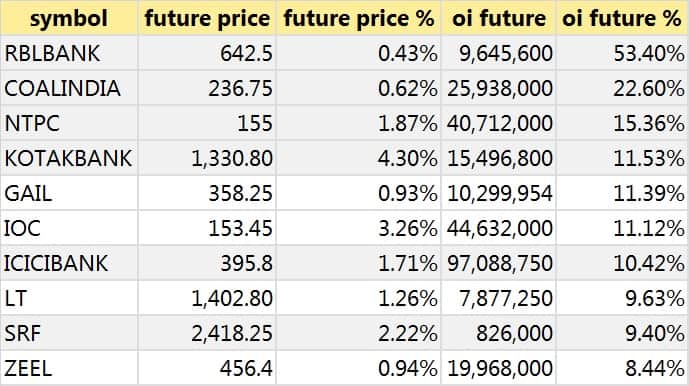Viewport: 689px width, 386px height.
Task: Click the symbol column header
Action: (x=69, y=18)
